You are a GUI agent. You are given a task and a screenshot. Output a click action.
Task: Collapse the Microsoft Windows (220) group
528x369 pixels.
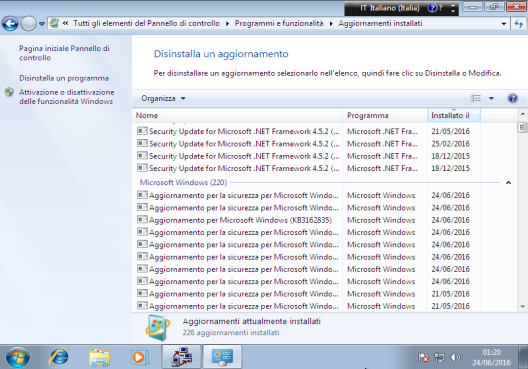pyautogui.click(x=508, y=182)
